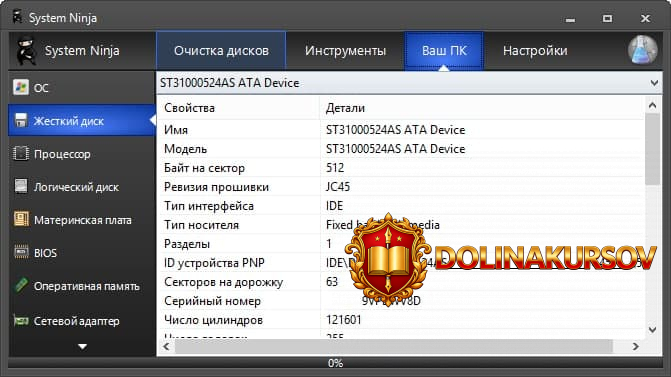Click the JC45 firmware value
Viewport: 671px width, 377px height.
(x=338, y=187)
